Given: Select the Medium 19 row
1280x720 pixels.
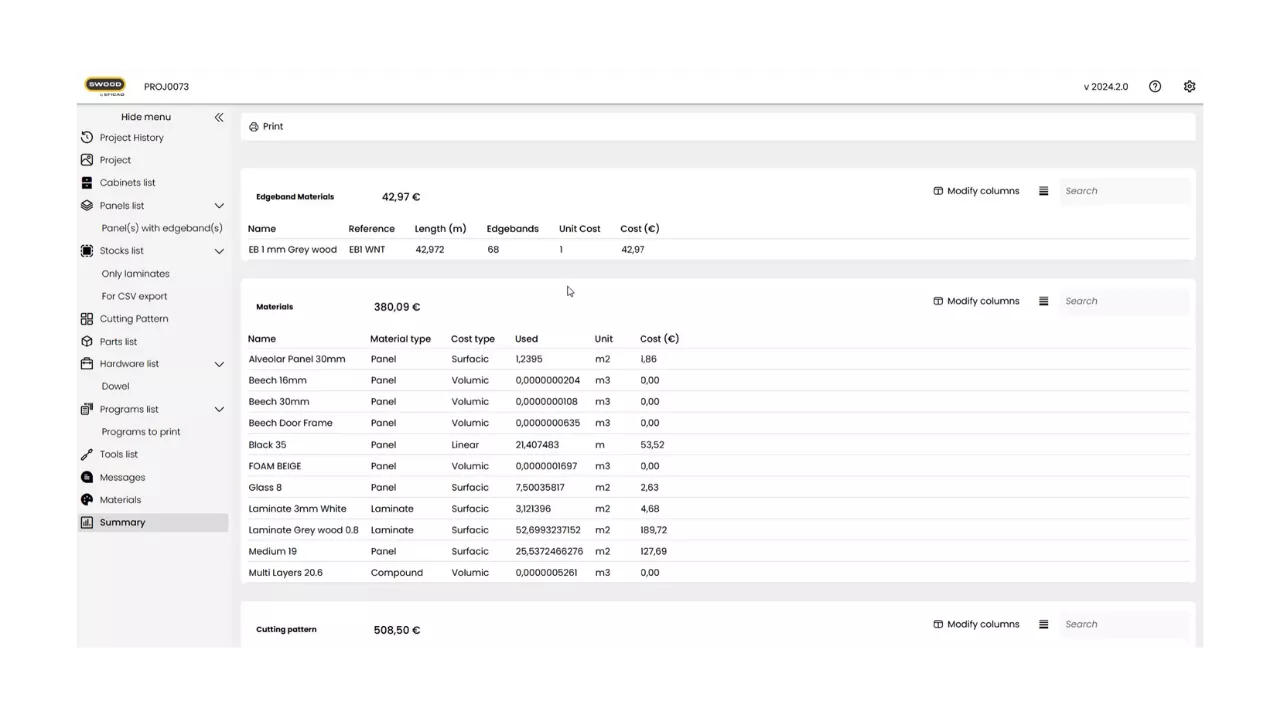Looking at the screenshot, I should 718,551.
